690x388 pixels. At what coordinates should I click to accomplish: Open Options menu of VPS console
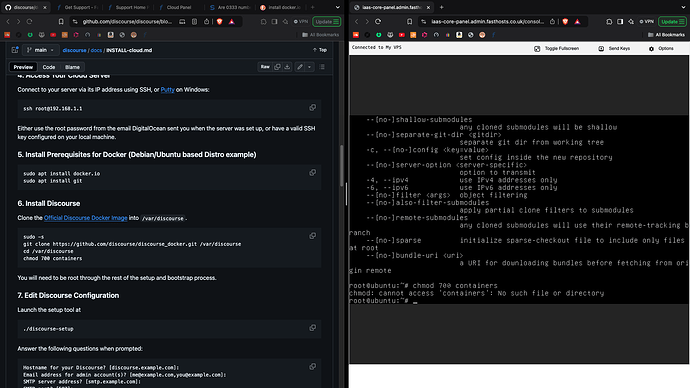click(x=661, y=48)
